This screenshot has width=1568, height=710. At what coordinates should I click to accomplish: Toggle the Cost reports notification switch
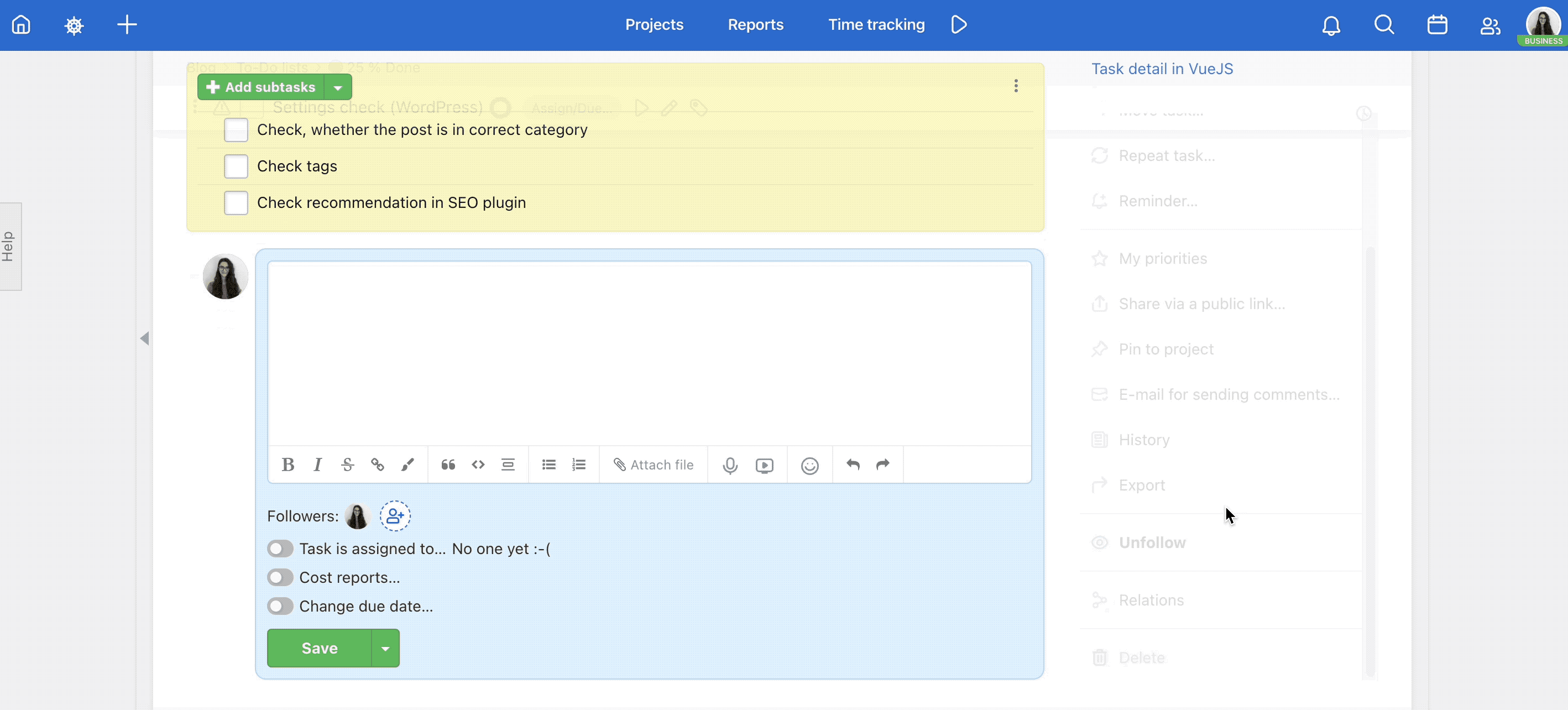279,577
